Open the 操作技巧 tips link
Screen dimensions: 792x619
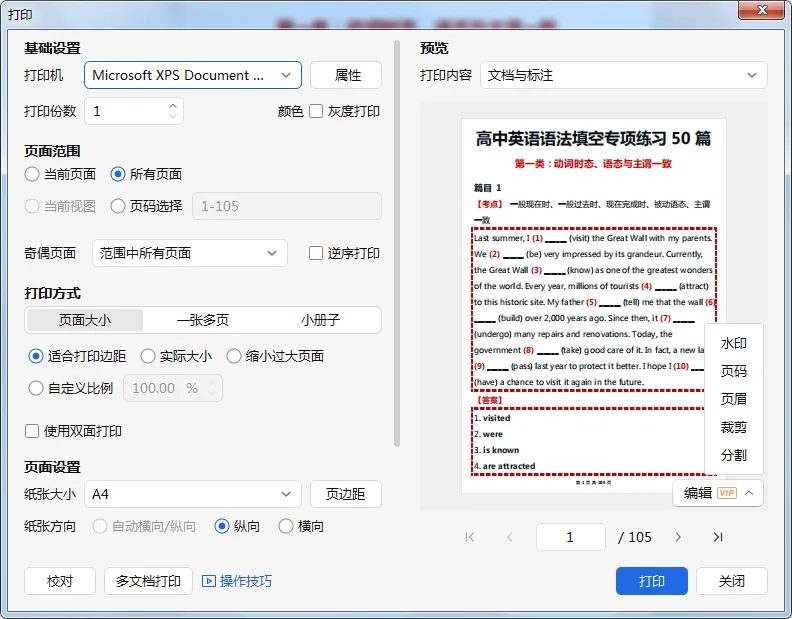245,581
